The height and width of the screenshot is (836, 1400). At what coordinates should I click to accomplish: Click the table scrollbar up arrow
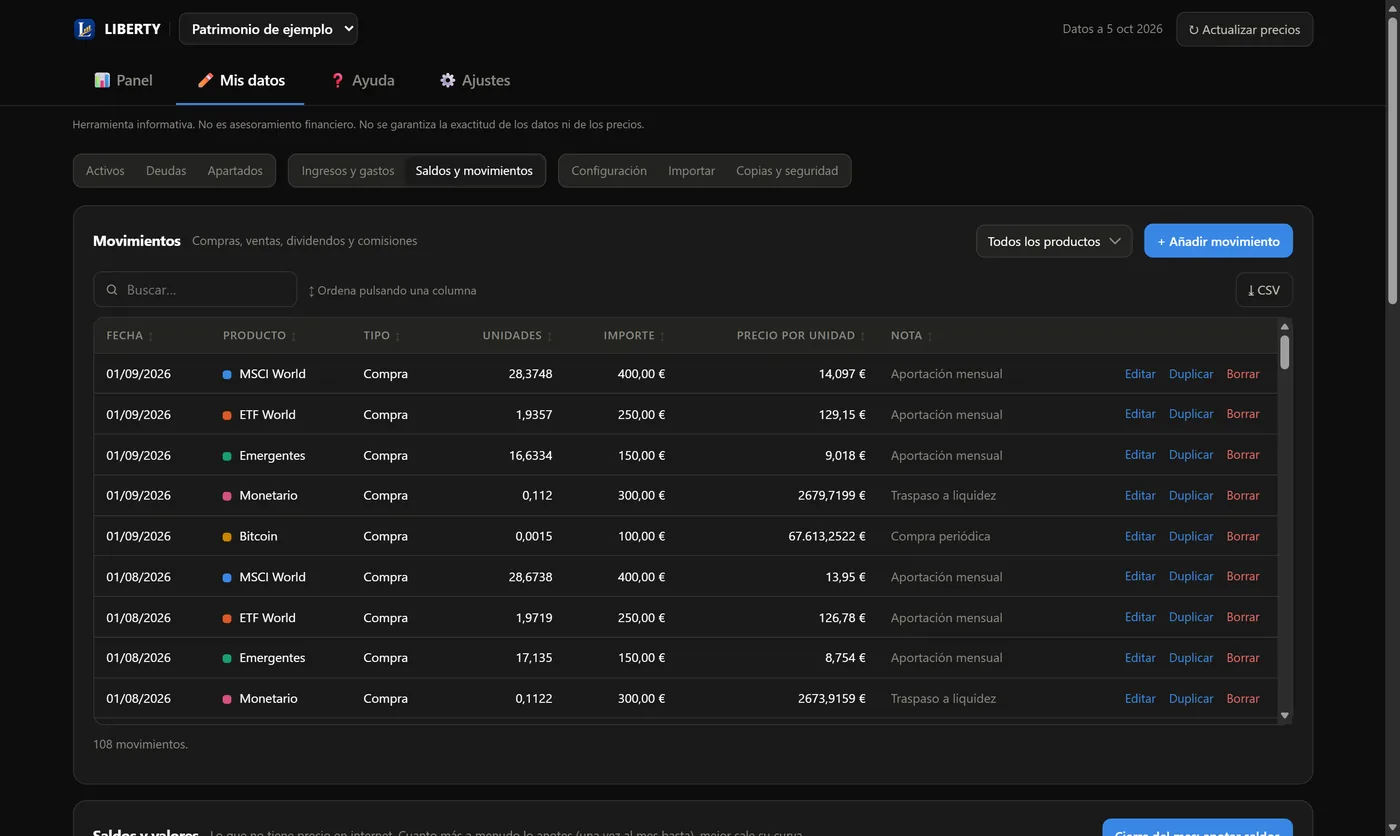point(1285,327)
